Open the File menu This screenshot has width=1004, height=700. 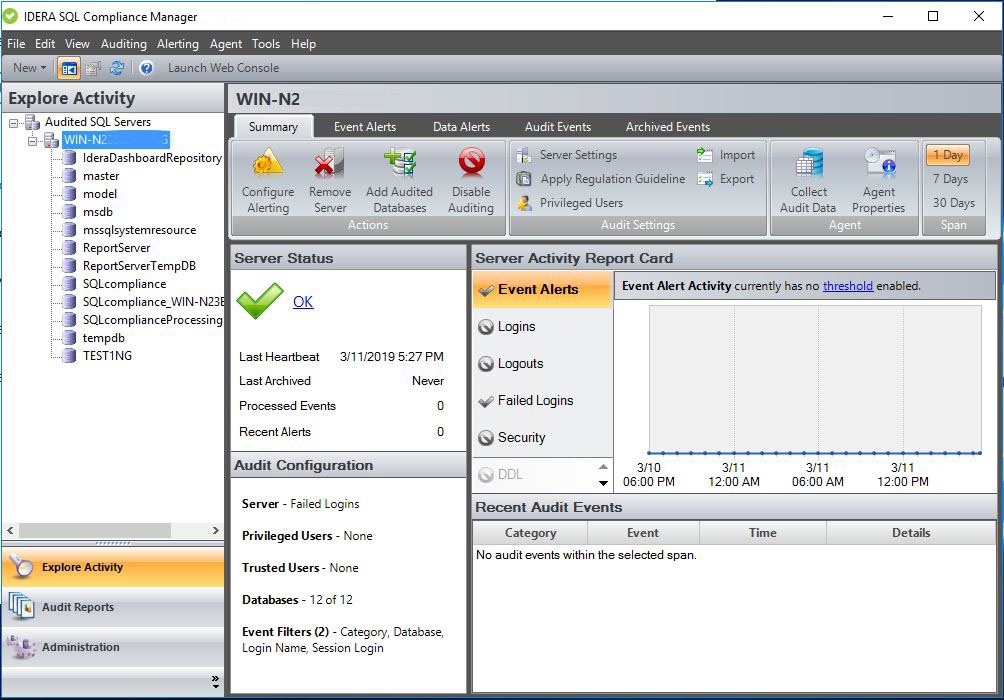[16, 44]
